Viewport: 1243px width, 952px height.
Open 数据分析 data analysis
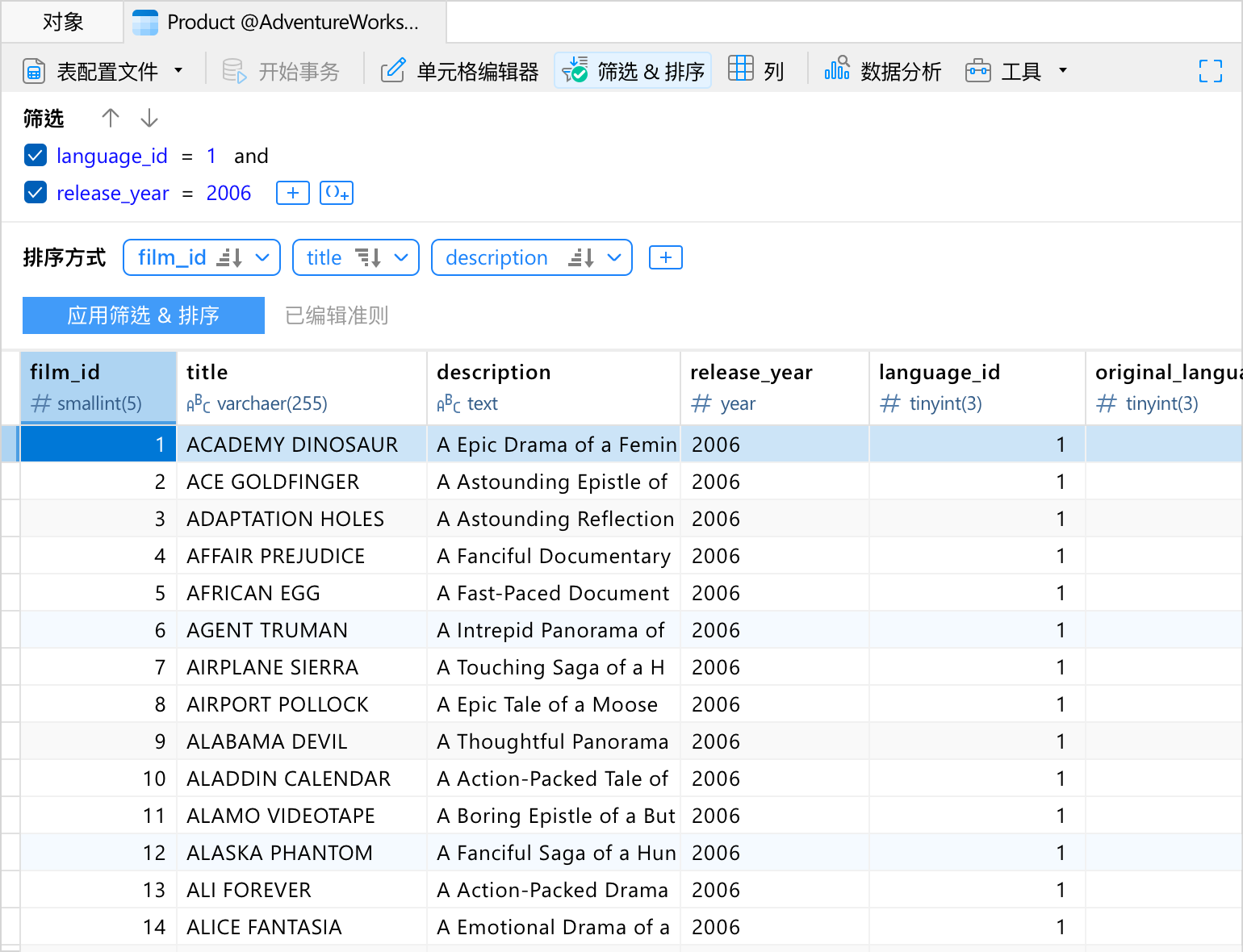click(882, 71)
